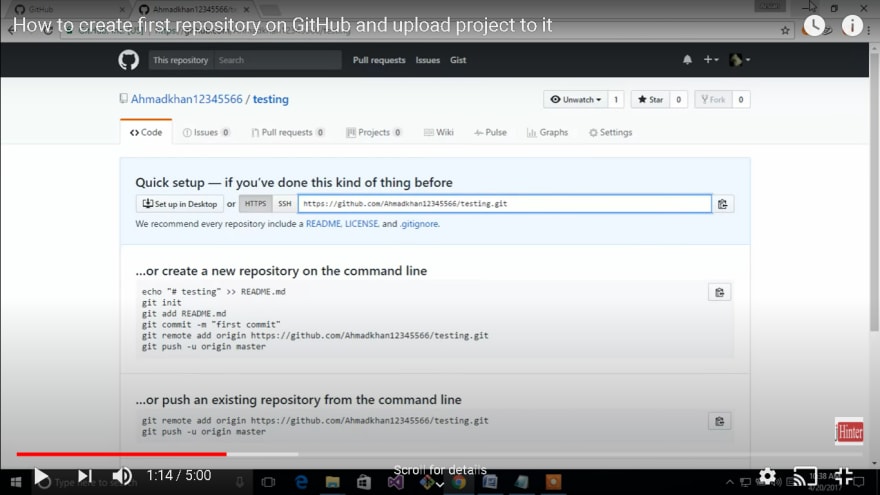Open the Wiki tab
The width and height of the screenshot is (880, 495).
tap(438, 132)
